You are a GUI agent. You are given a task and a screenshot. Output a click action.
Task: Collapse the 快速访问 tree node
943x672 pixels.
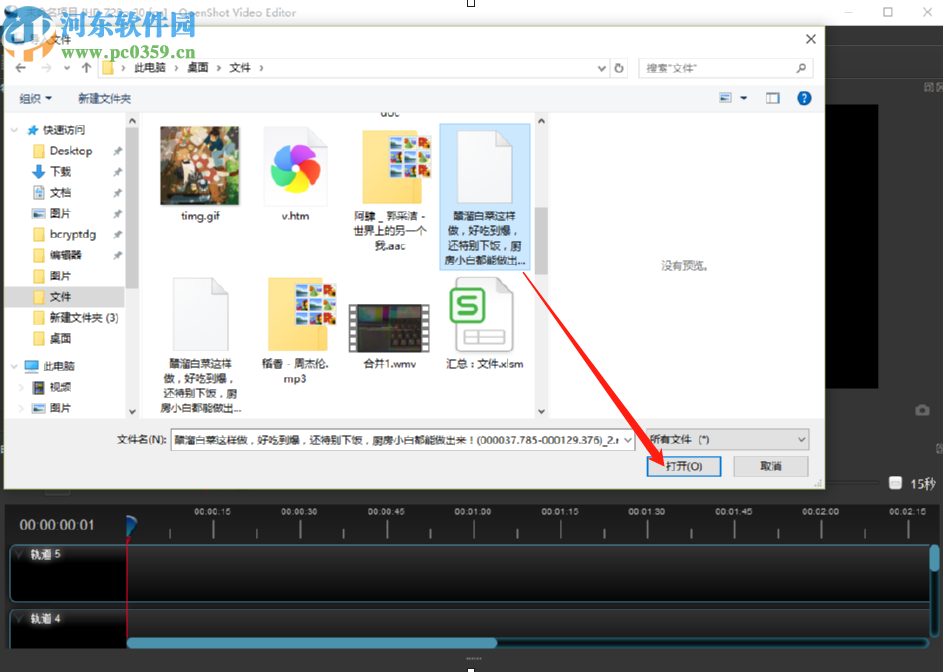tap(14, 130)
